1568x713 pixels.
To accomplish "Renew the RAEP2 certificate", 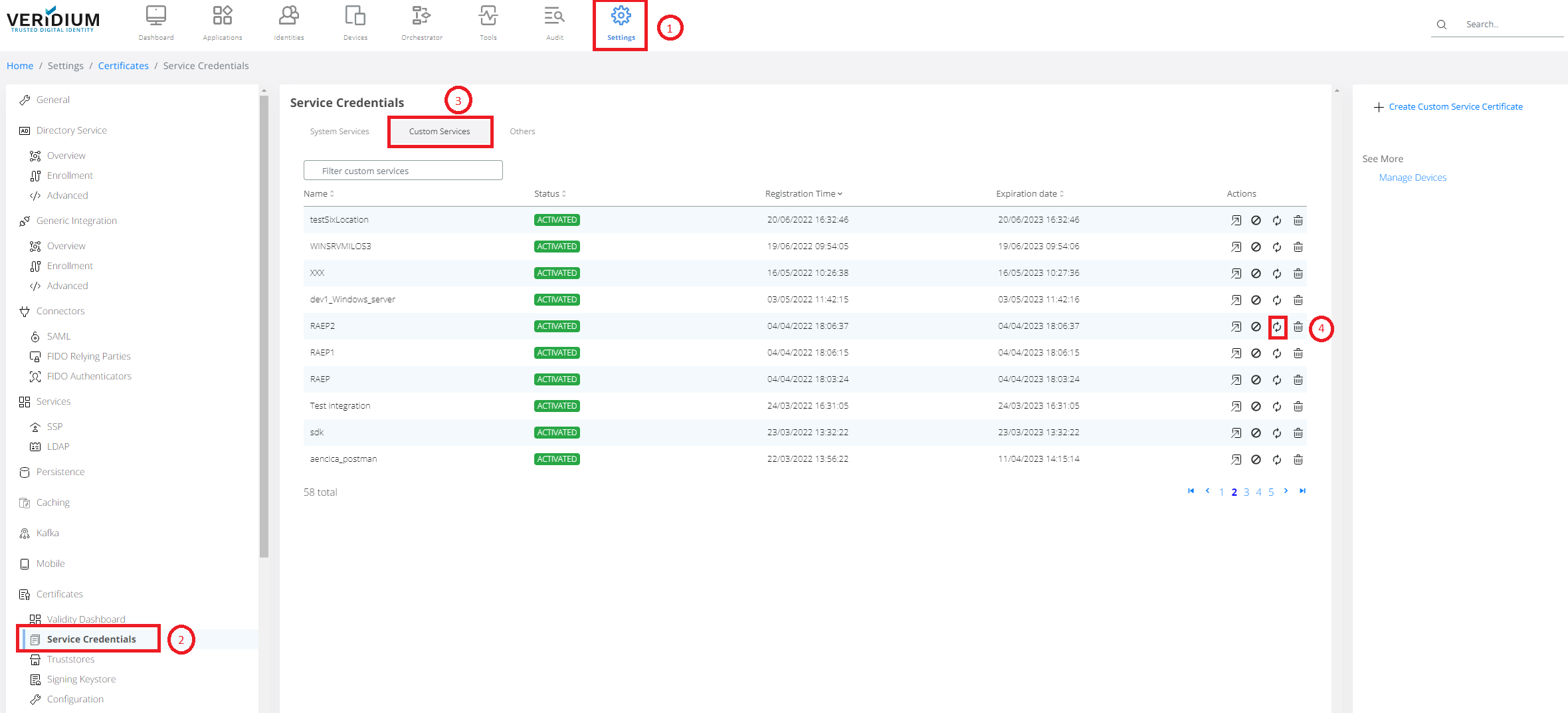I will pos(1276,327).
